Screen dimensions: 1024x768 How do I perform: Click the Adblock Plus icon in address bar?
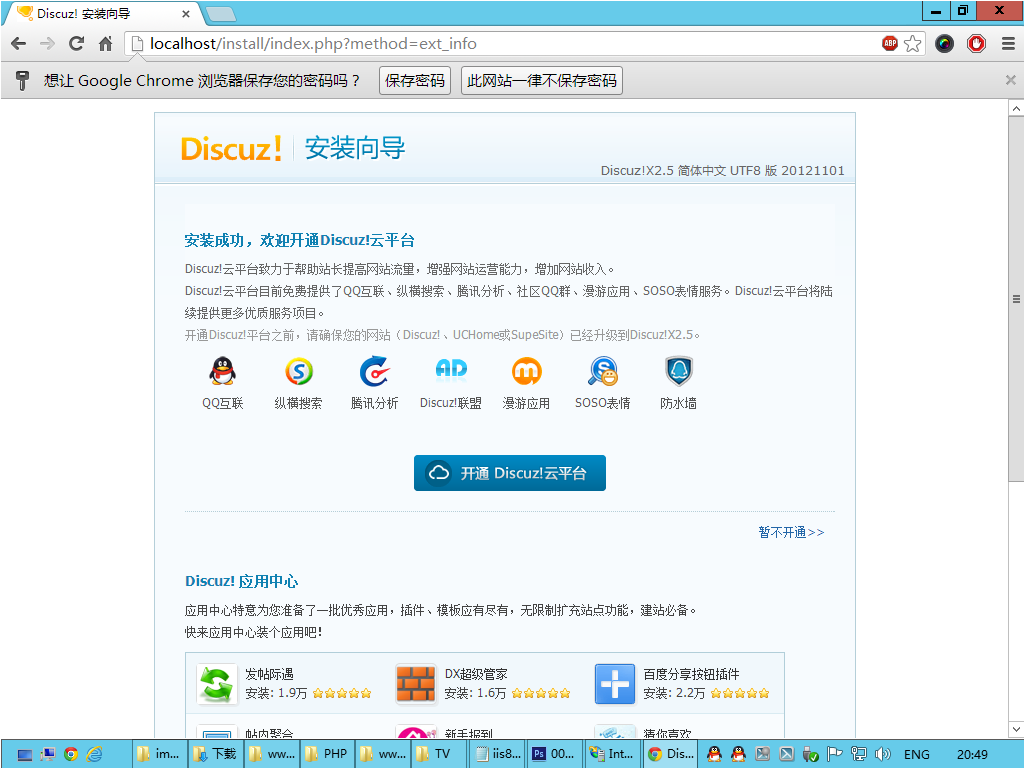889,44
